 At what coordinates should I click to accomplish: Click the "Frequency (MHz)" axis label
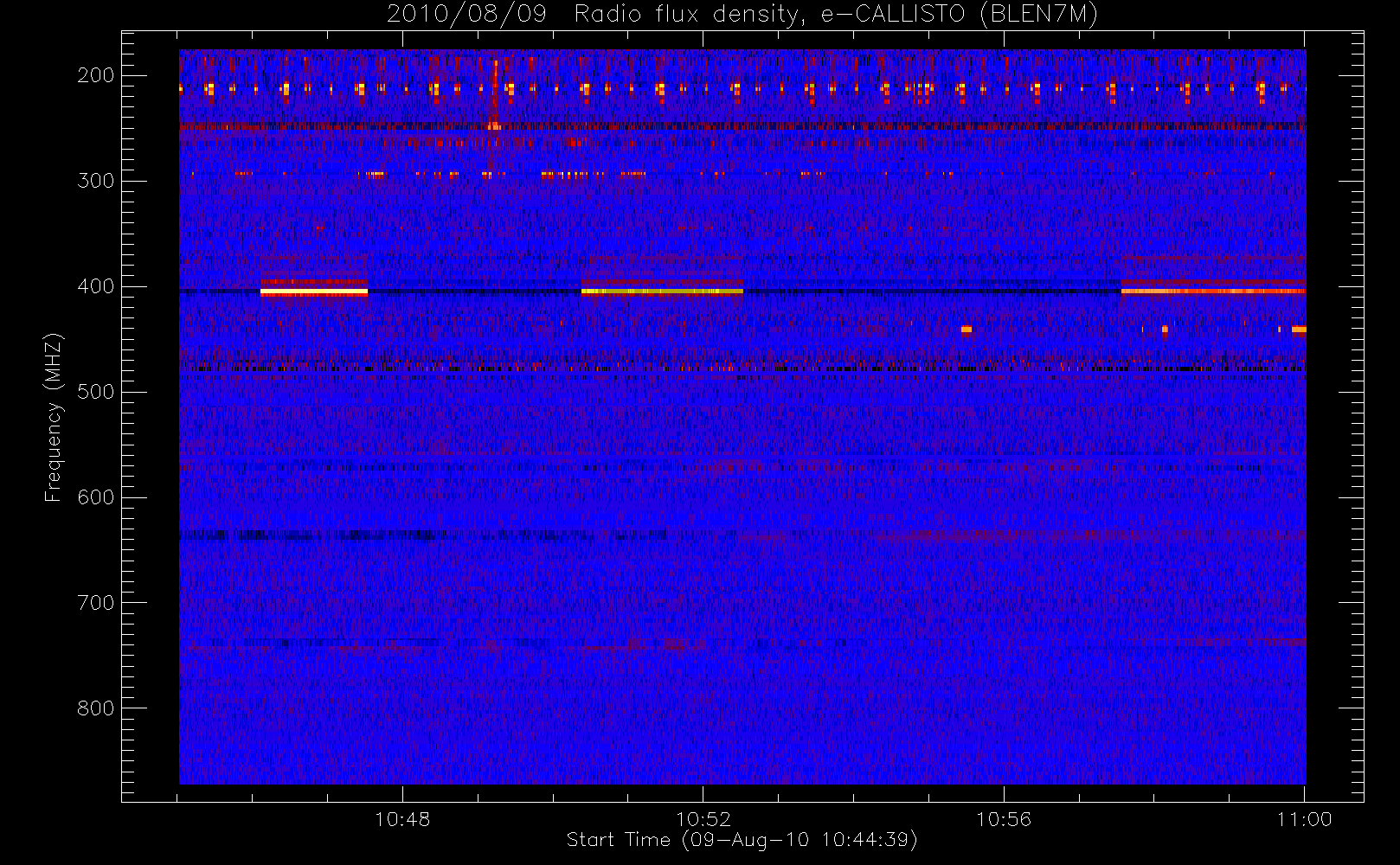point(54,417)
